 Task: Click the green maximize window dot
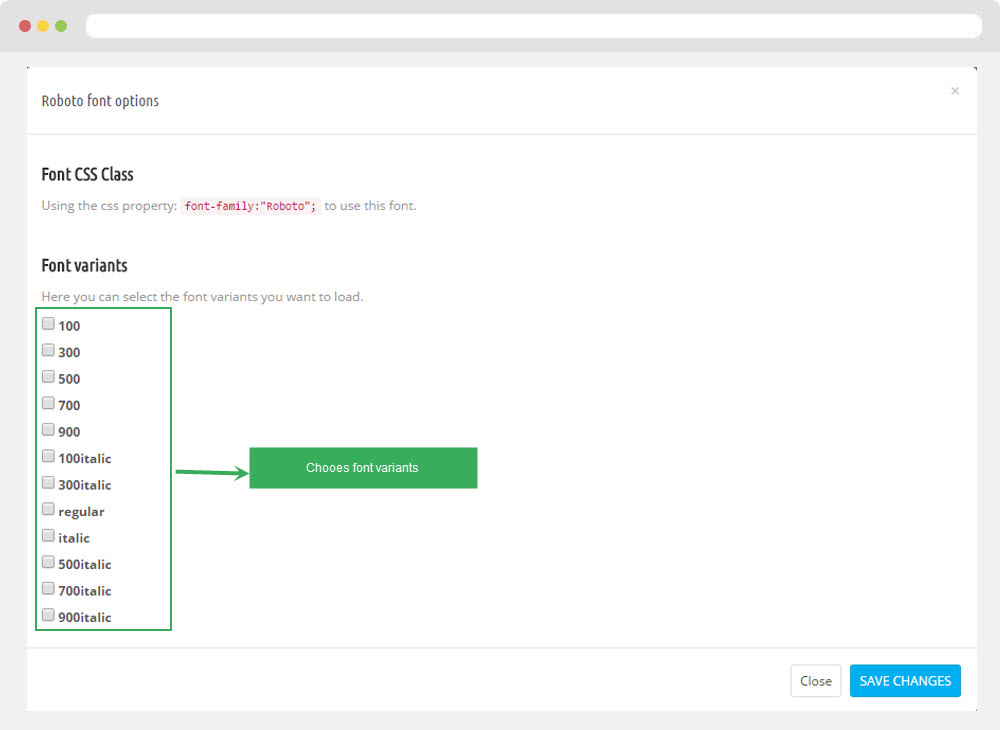61,26
